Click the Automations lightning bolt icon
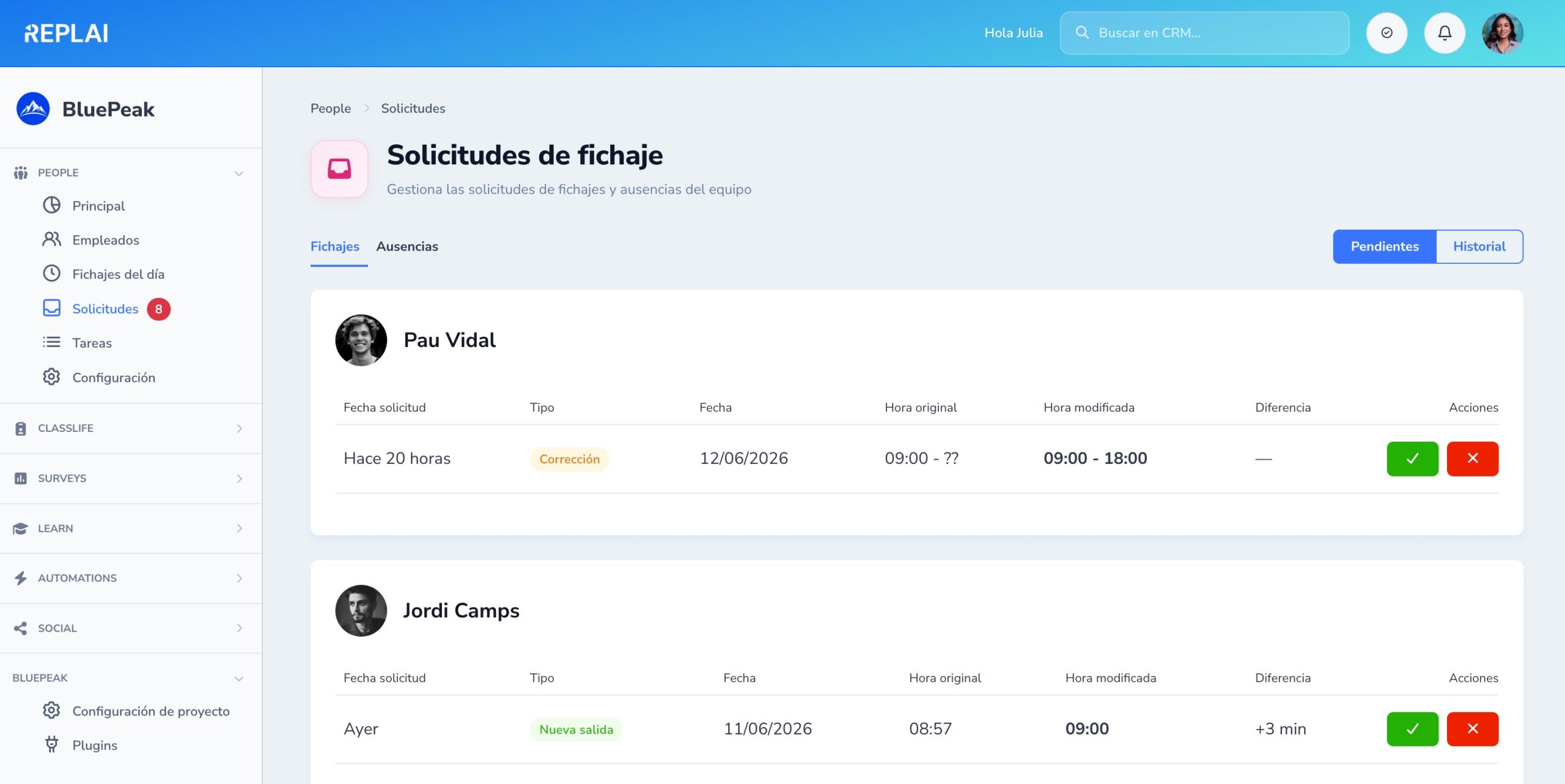The image size is (1565, 784). (x=21, y=578)
